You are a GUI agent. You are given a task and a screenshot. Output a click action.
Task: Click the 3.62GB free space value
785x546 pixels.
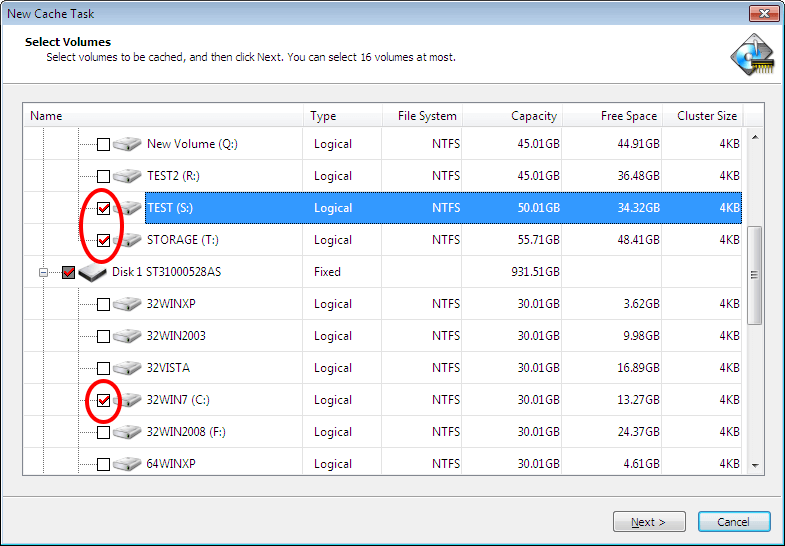pyautogui.click(x=641, y=304)
